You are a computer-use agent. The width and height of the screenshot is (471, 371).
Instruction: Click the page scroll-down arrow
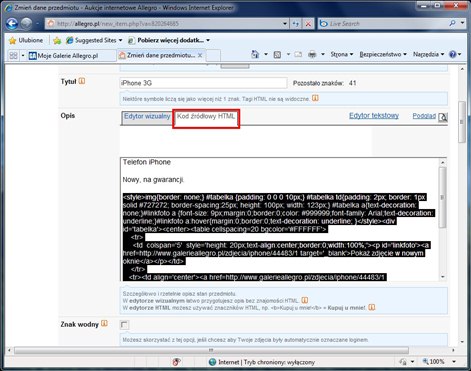(462, 342)
